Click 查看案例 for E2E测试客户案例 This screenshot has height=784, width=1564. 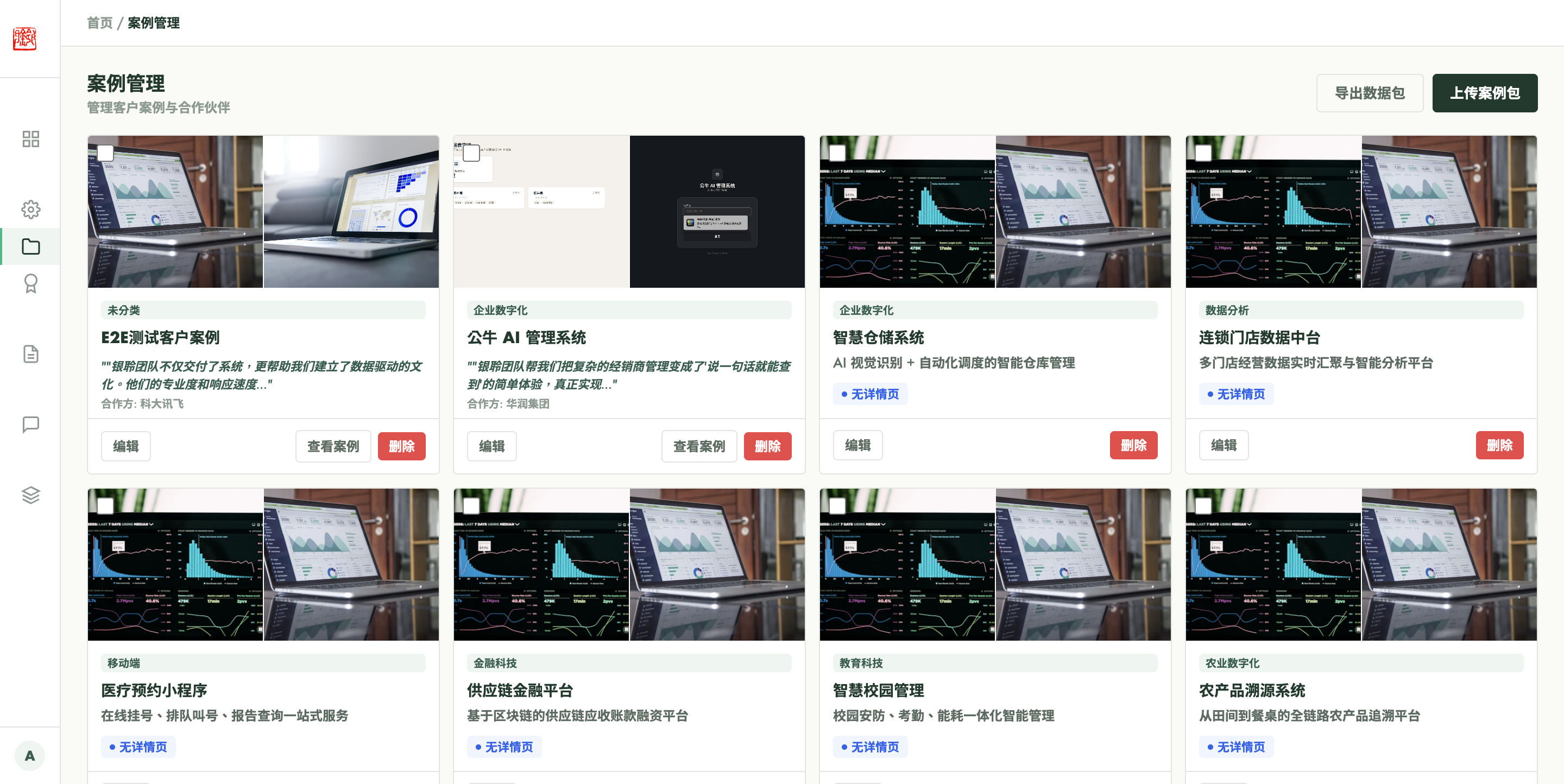[333, 446]
